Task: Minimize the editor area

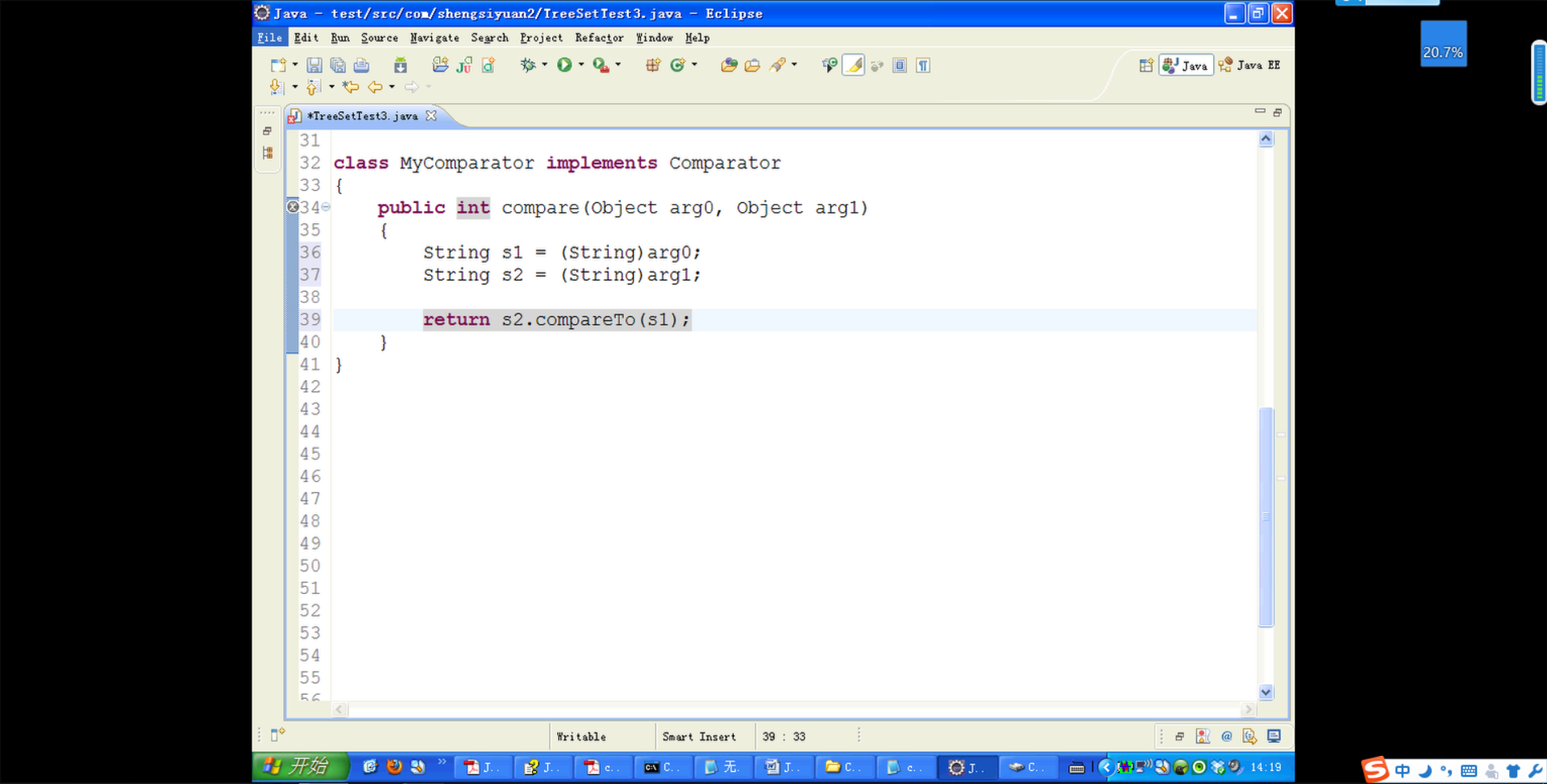Action: (1260, 111)
